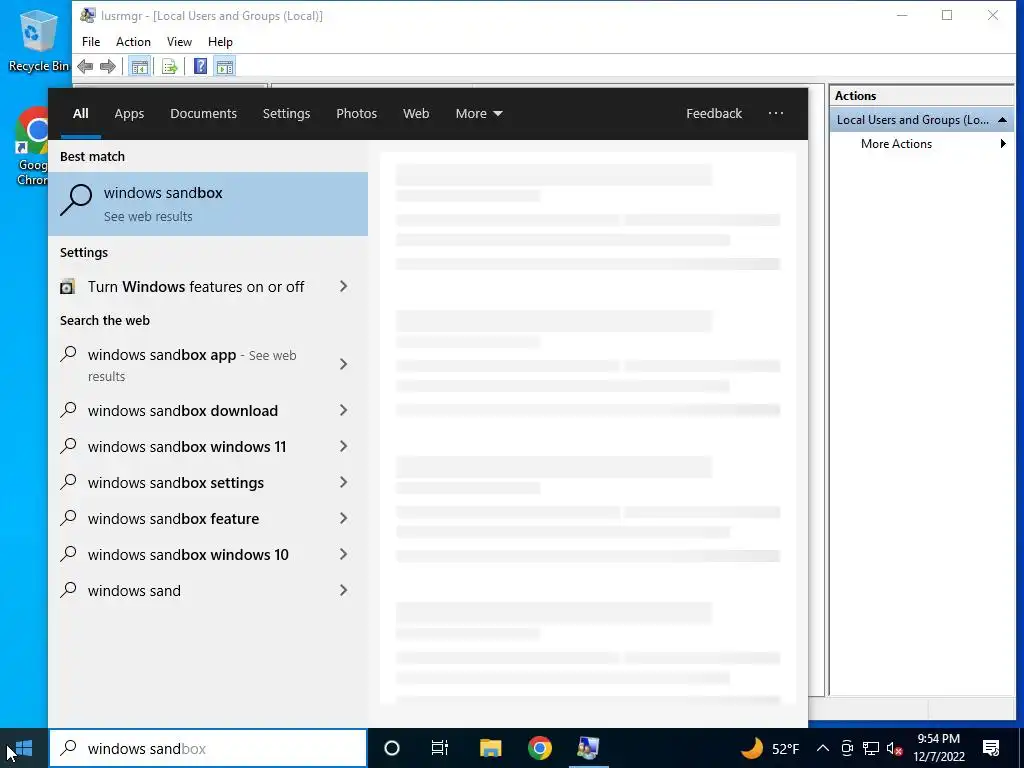Expand arrow beside 'windows sandbox download'
The image size is (1024, 768).
coord(344,411)
